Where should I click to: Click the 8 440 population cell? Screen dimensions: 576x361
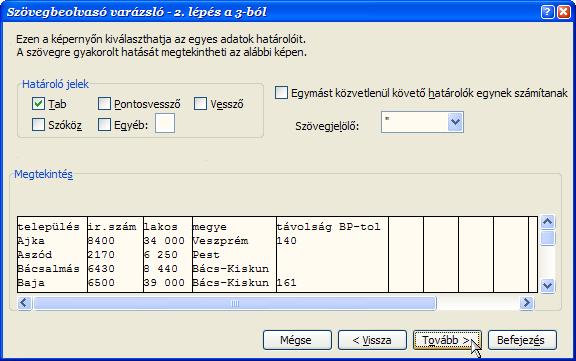[x=161, y=269]
